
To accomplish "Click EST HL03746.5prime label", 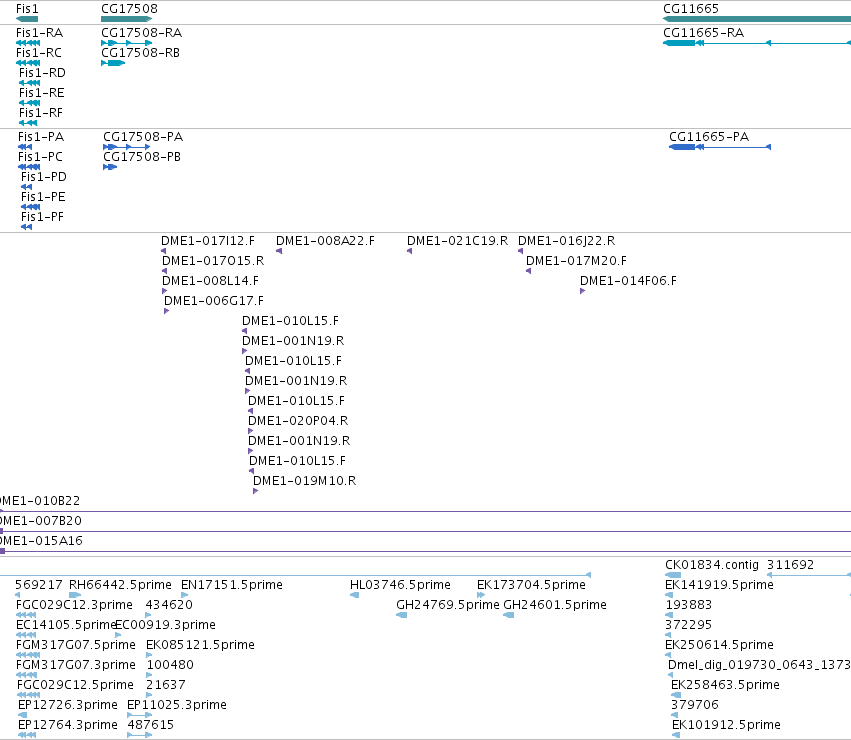I will (400, 585).
